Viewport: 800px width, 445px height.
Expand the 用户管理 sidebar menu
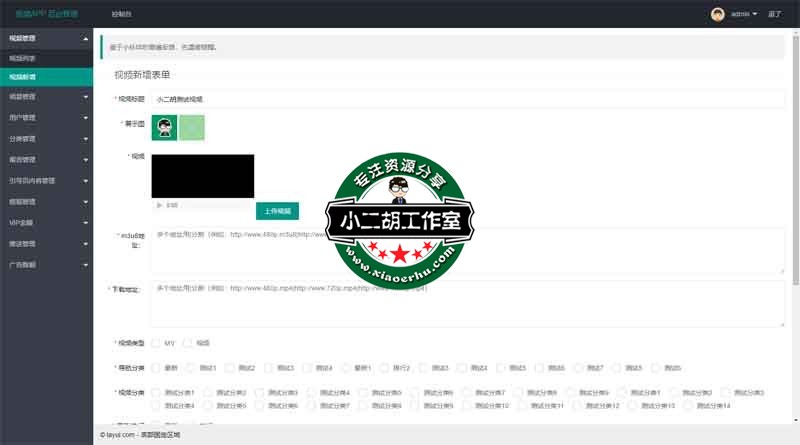45,118
